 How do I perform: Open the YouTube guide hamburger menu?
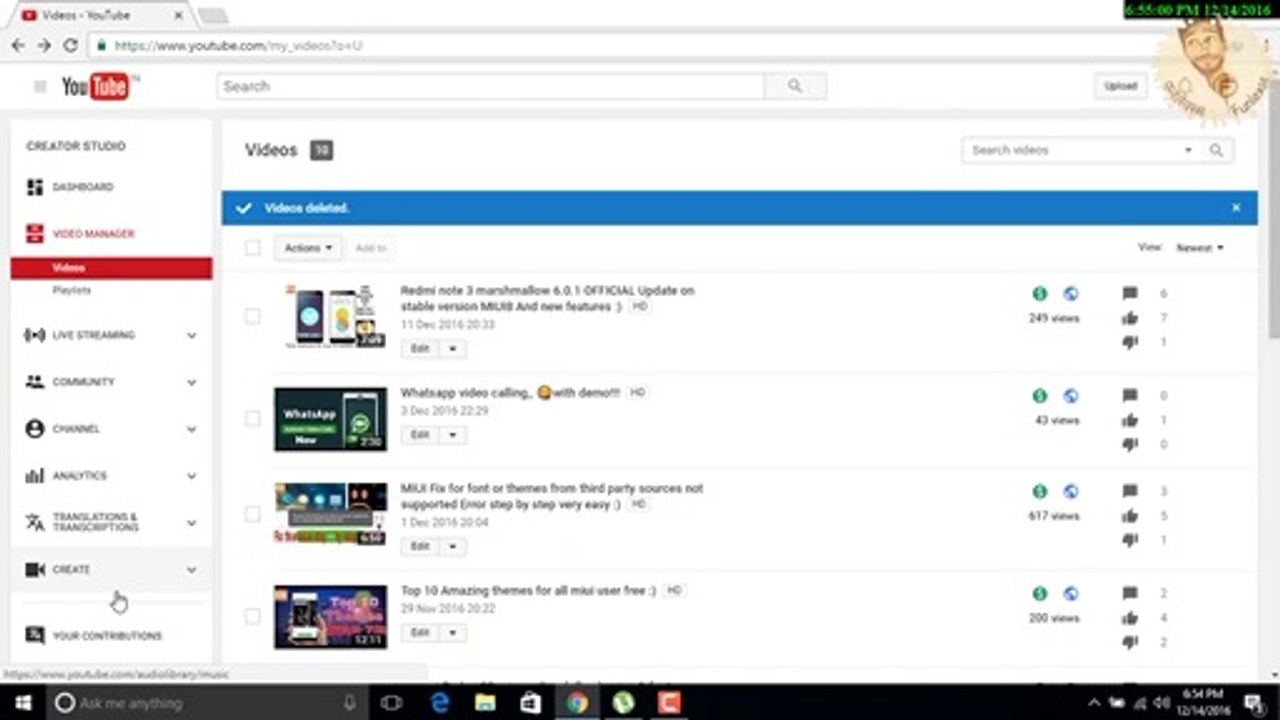point(40,87)
